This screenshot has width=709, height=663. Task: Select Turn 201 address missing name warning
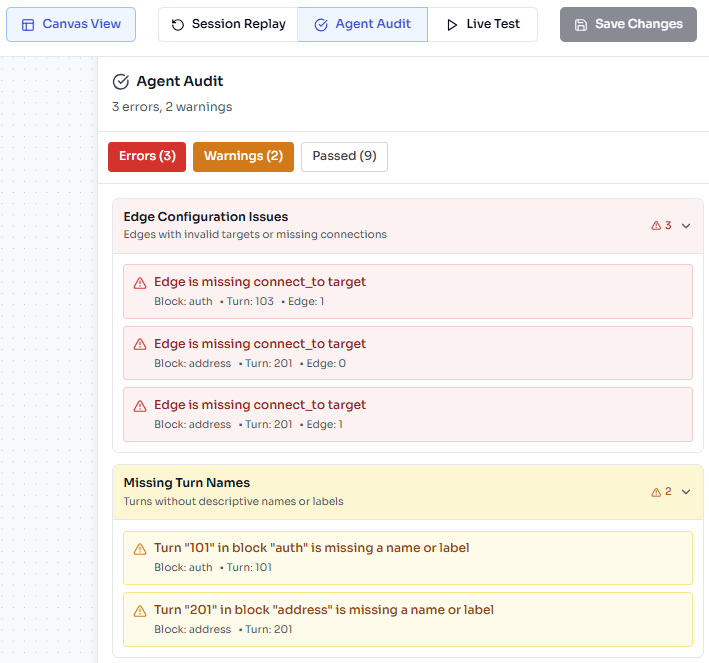coord(407,619)
